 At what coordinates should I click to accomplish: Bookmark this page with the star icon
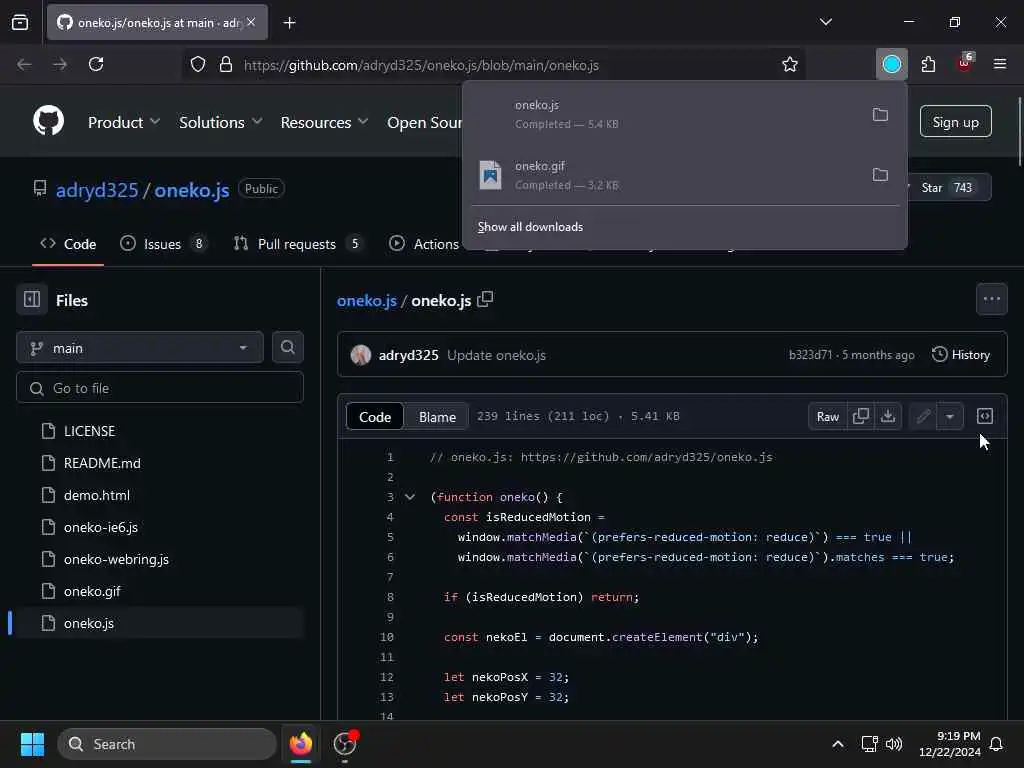pyautogui.click(x=790, y=64)
